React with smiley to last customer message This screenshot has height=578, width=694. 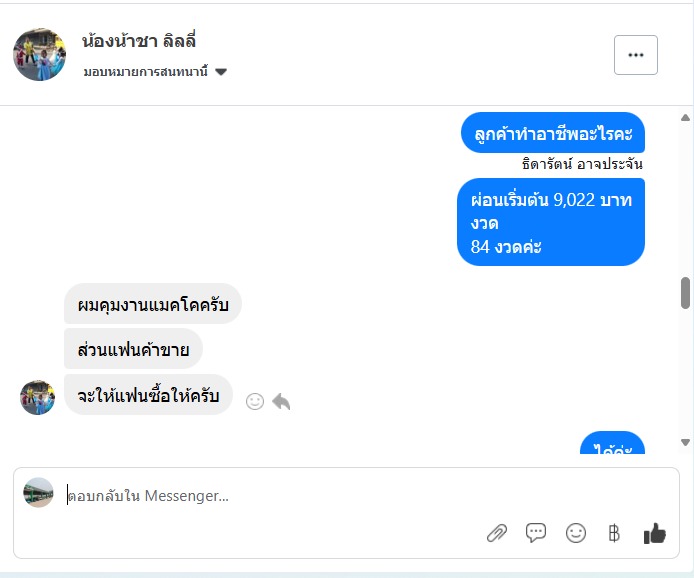click(255, 401)
